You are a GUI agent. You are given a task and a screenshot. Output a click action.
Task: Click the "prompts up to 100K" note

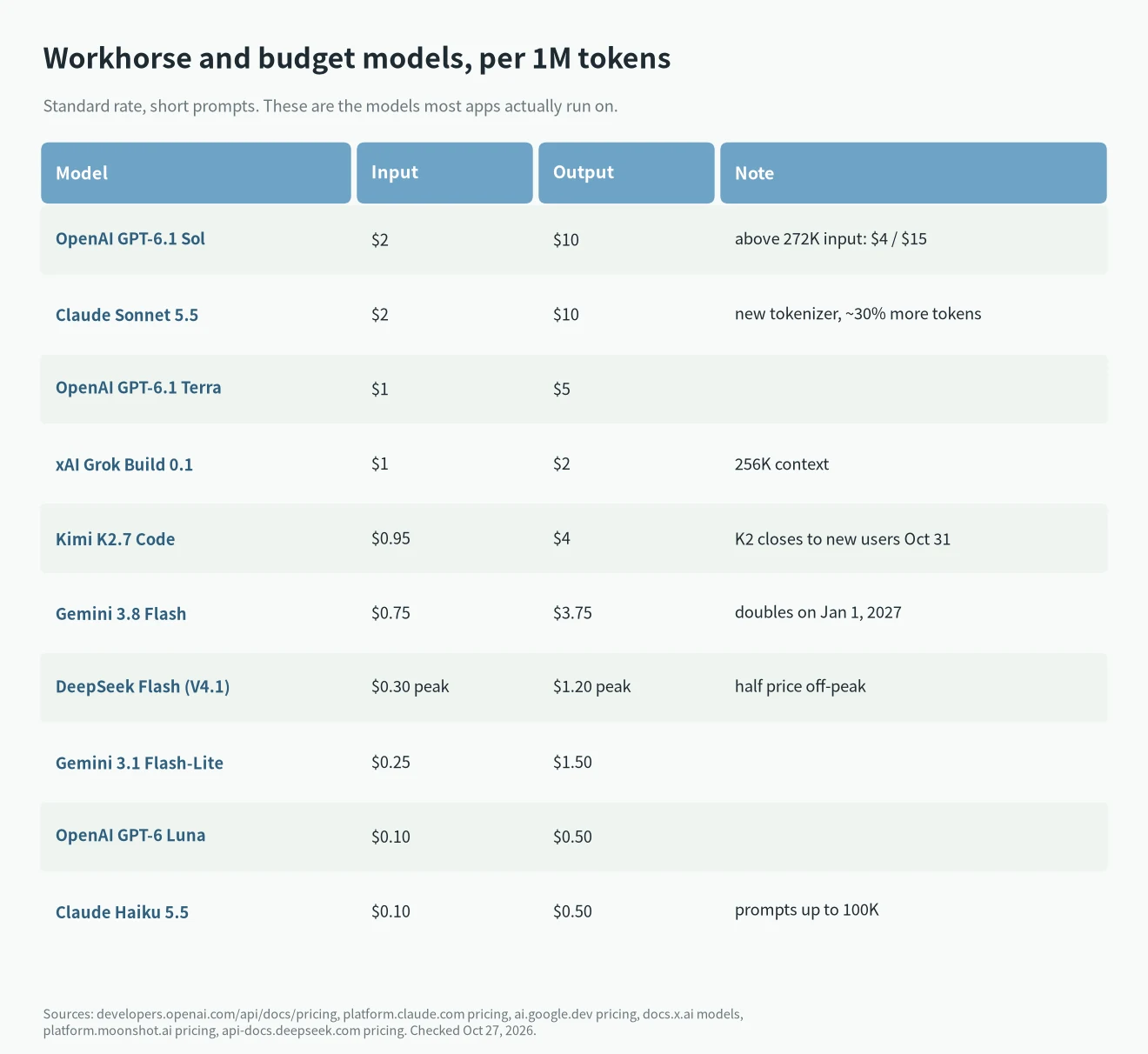click(807, 911)
